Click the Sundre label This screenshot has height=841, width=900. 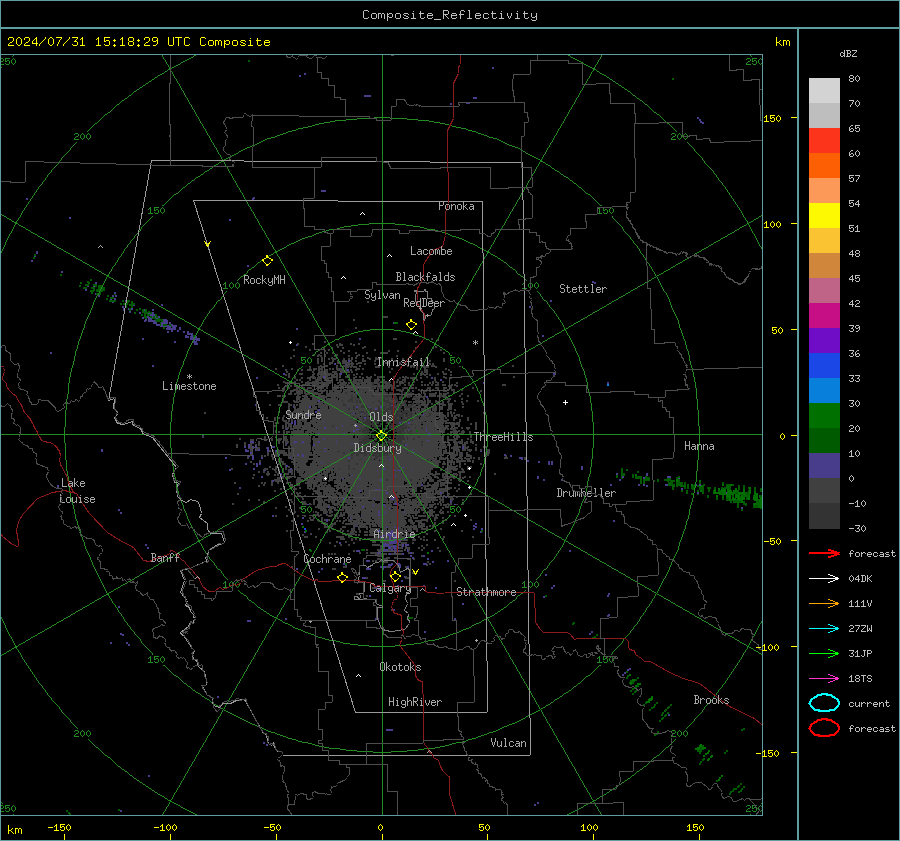pyautogui.click(x=303, y=414)
